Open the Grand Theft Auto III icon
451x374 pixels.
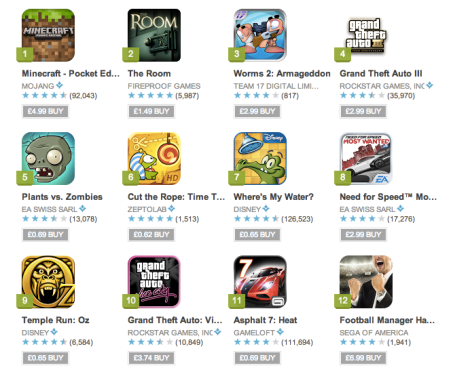366,35
